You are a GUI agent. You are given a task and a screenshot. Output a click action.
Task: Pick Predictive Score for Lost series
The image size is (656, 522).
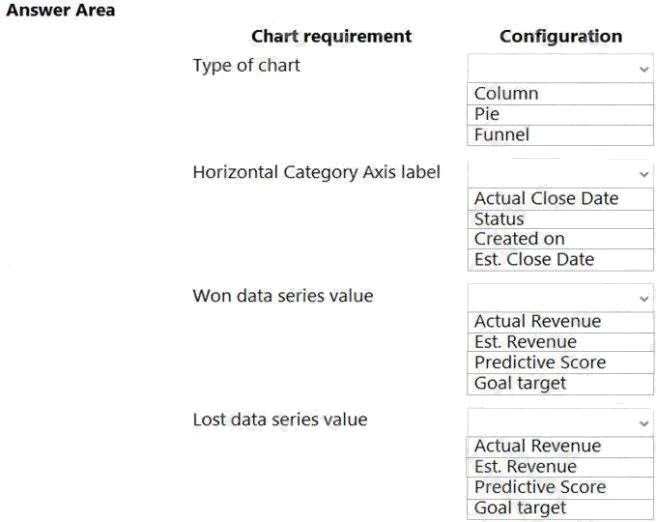(540, 487)
